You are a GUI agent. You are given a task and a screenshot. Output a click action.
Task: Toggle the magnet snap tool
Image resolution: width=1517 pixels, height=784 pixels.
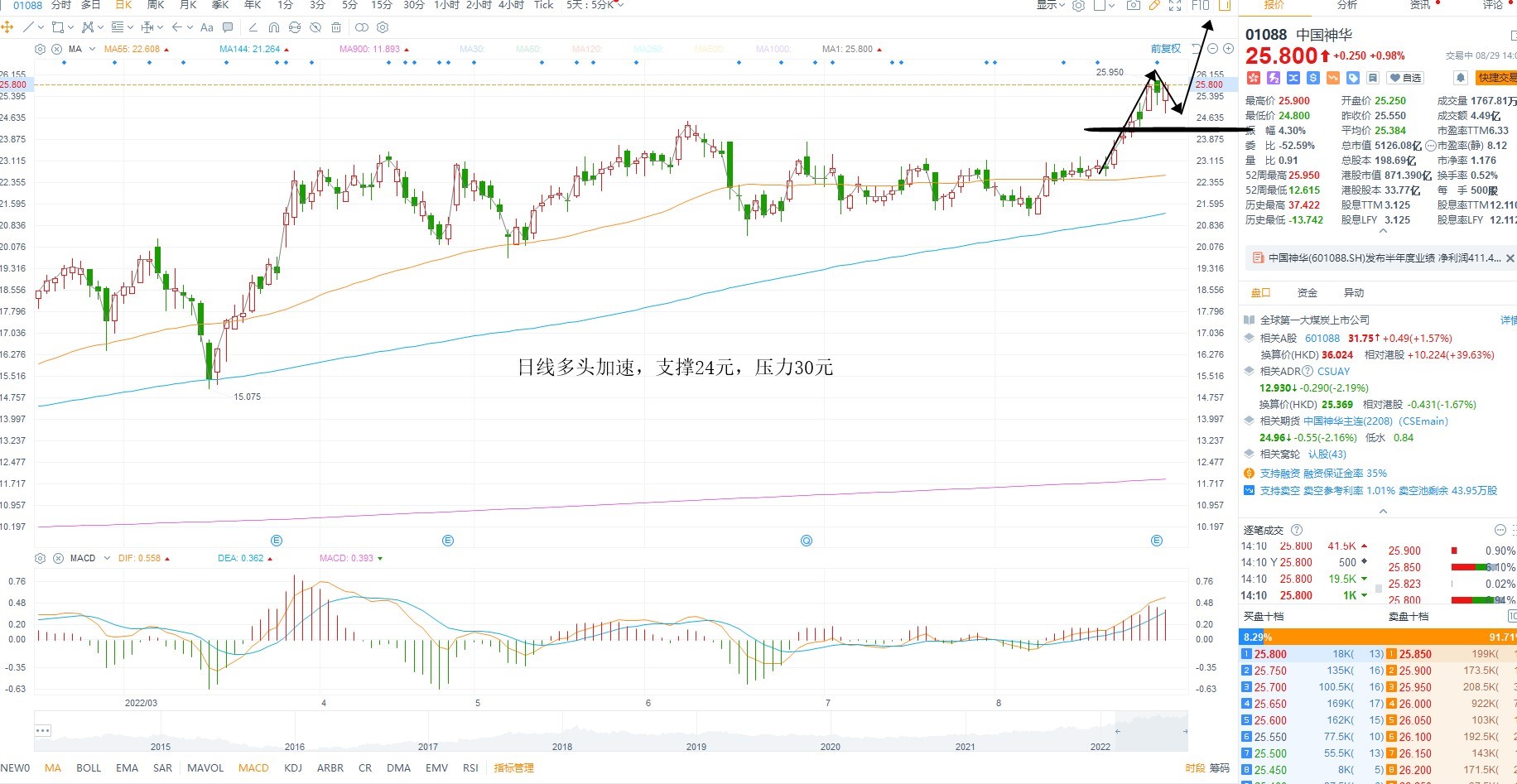point(274,27)
